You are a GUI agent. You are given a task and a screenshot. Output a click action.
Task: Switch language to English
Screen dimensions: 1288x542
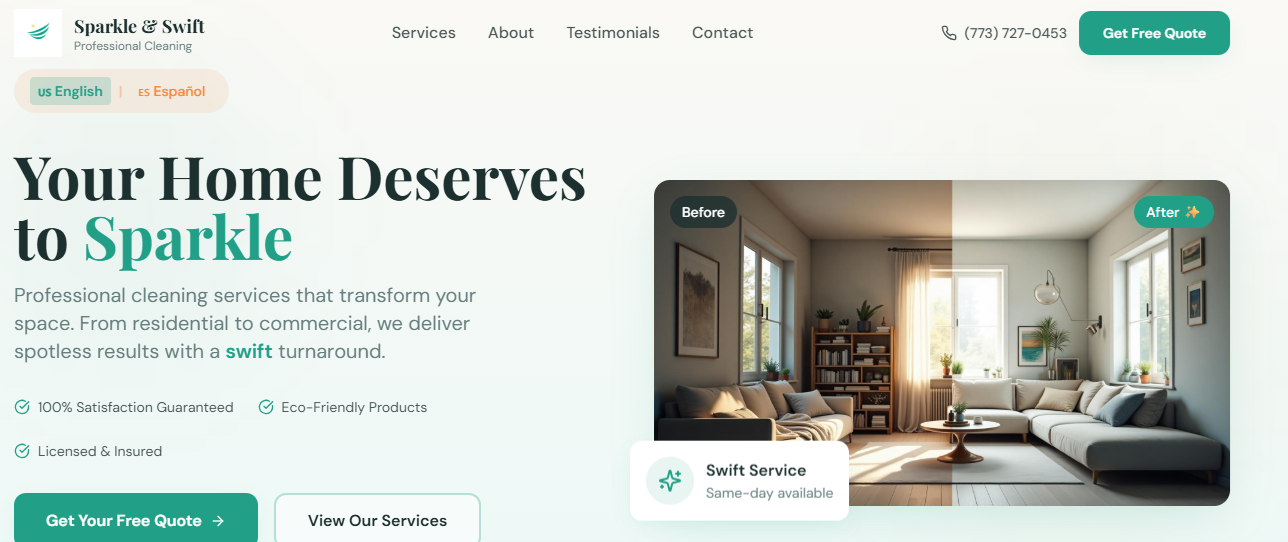[x=70, y=91]
